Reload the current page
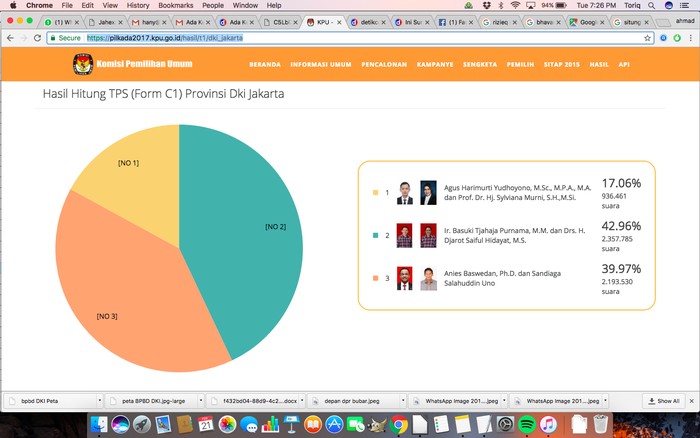This screenshot has height=438, width=700. pos(37,38)
